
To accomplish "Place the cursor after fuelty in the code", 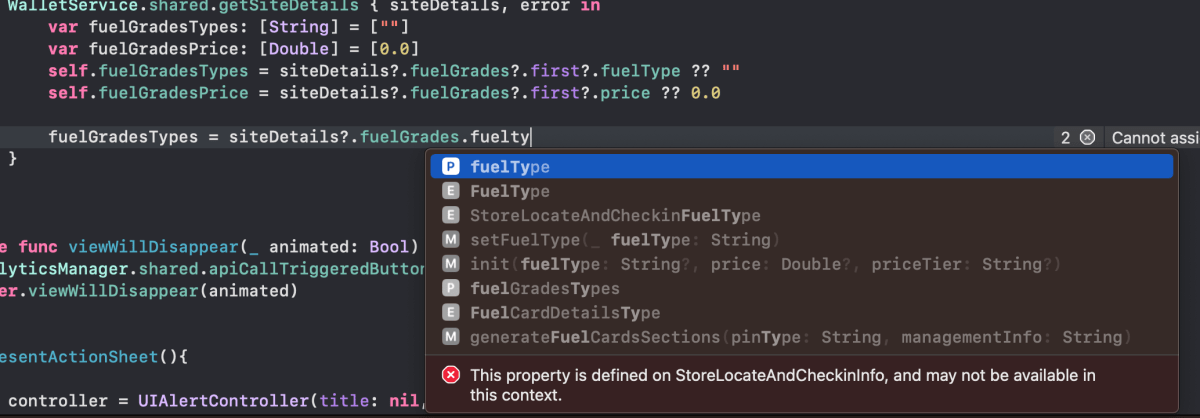I will pyautogui.click(x=531, y=138).
